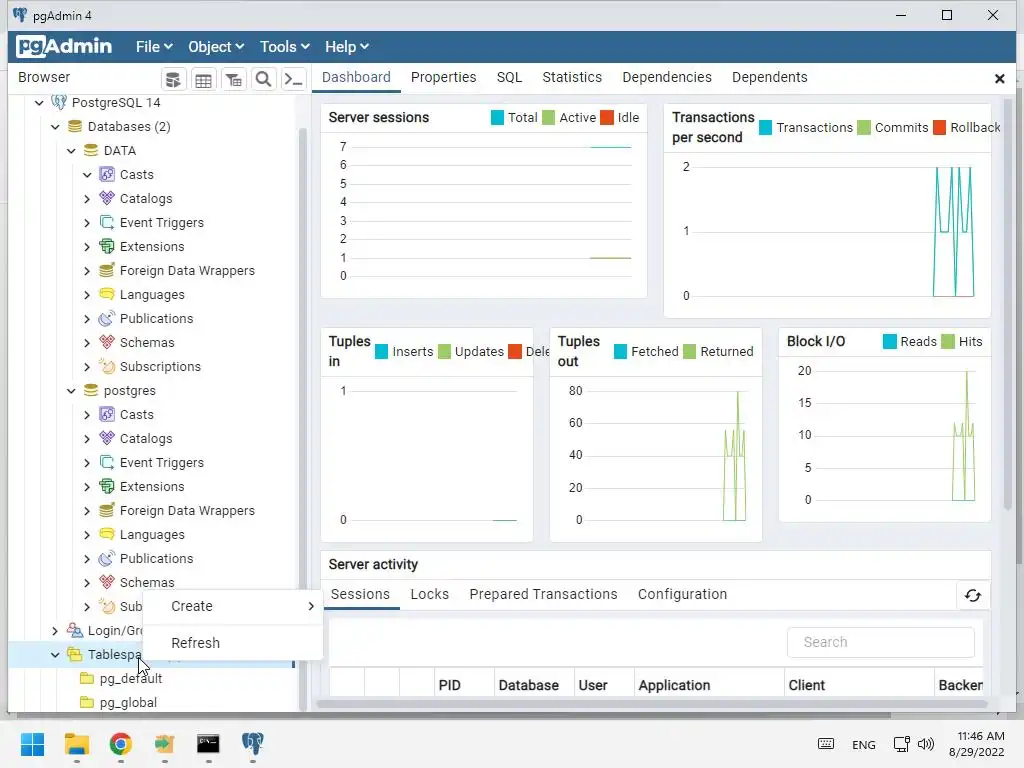Click the Rollback legend swatch
The height and width of the screenshot is (768, 1024).
coord(940,127)
